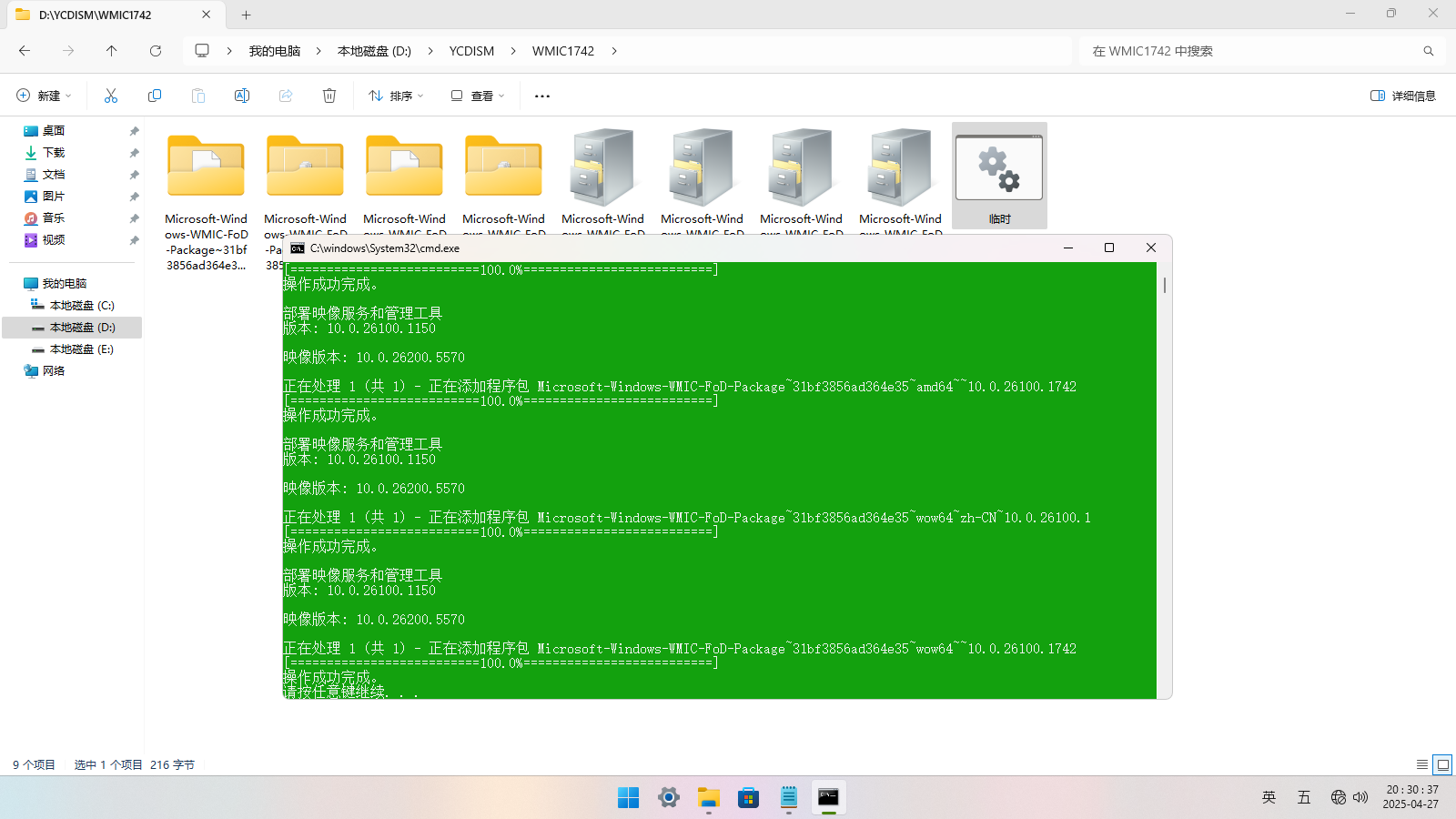Open File Explorer icon on taskbar
The height and width of the screenshot is (819, 1456).
[709, 798]
